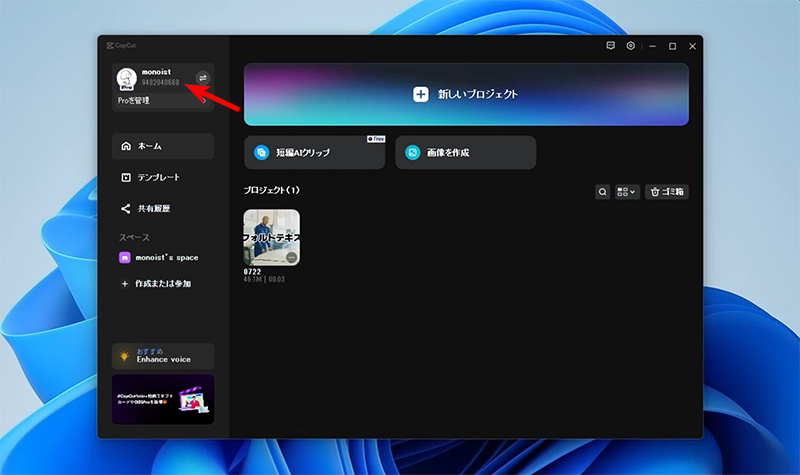Viewport: 800px width, 475px height.
Task: Open the おすすめ Enhance voice suggestion
Action: (x=163, y=356)
